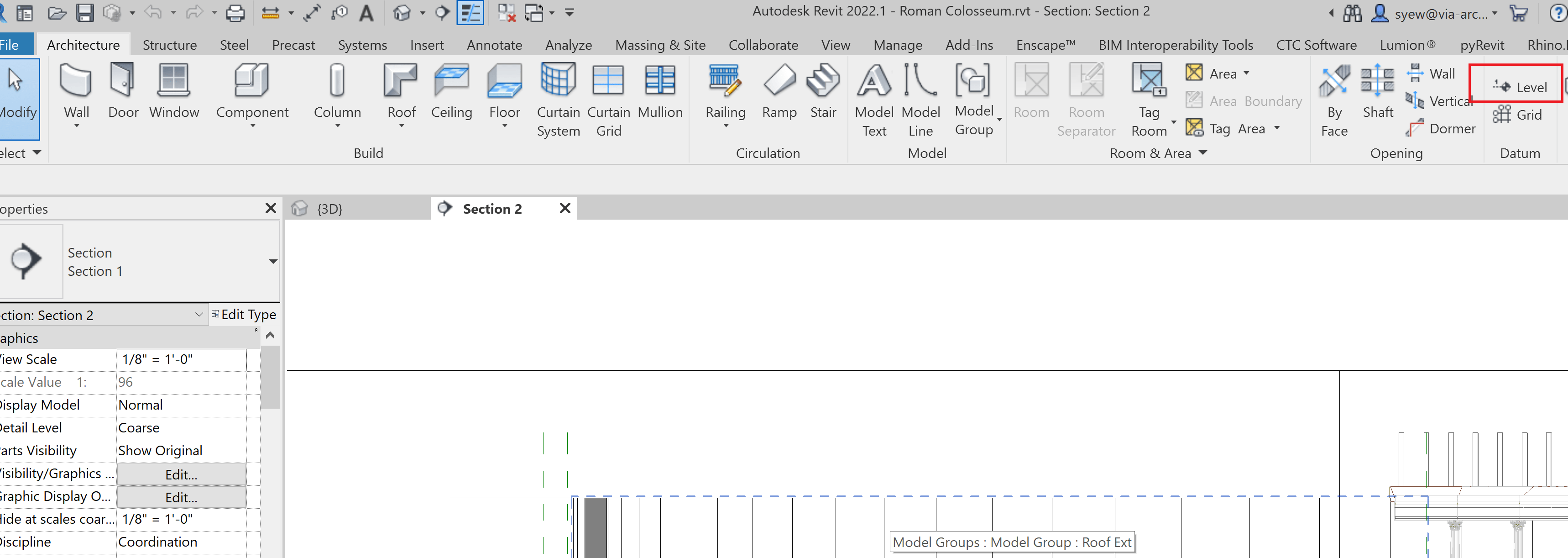This screenshot has width=1568, height=558.
Task: Switch to the {3D} view tab
Action: [329, 209]
